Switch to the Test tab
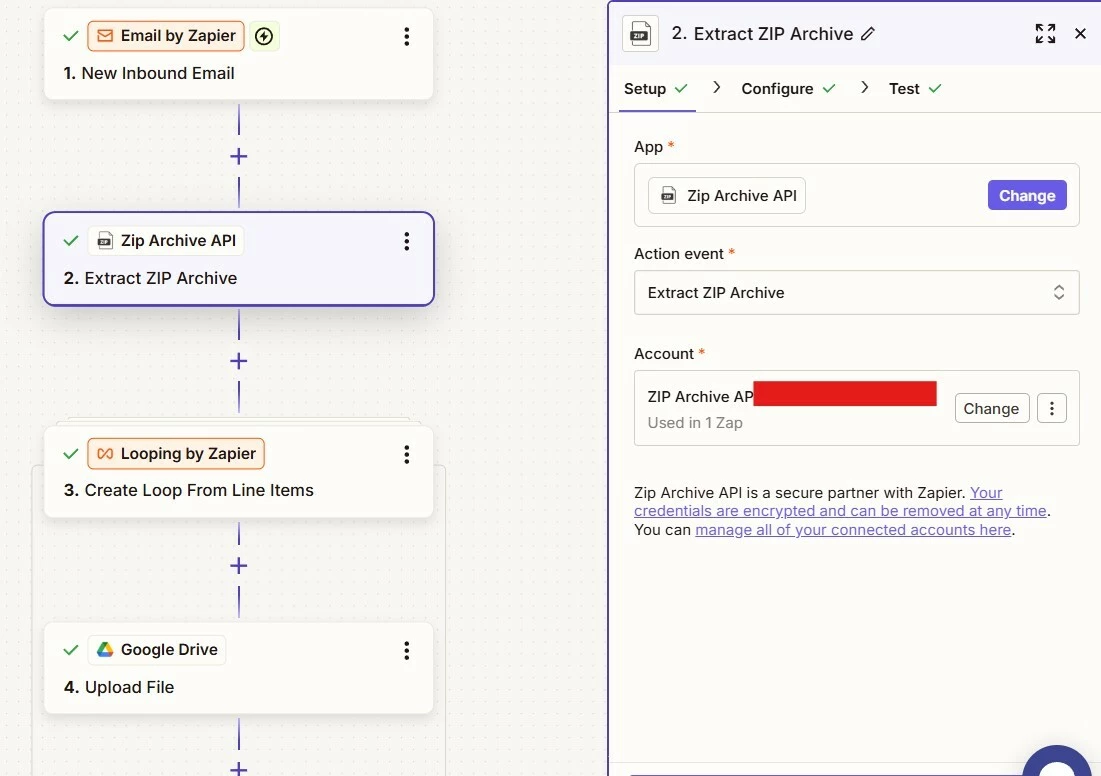1101x776 pixels. click(915, 89)
